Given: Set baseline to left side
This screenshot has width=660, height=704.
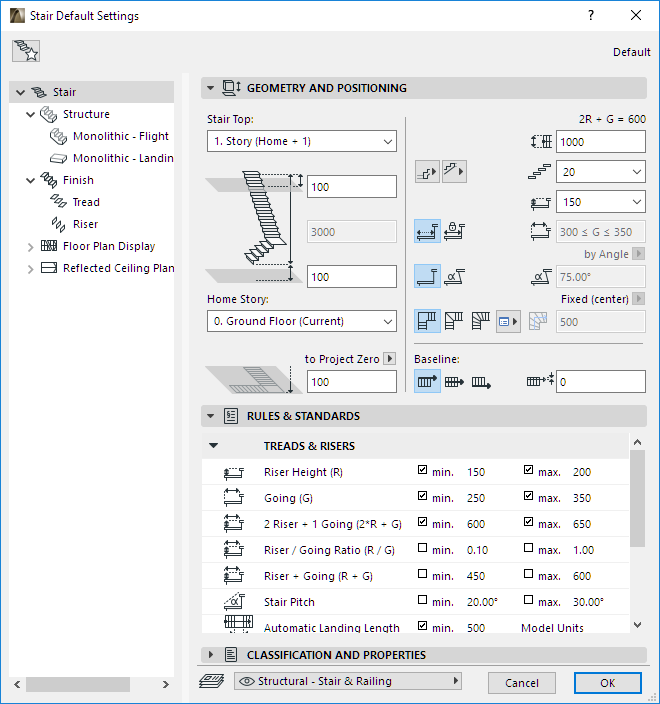Looking at the screenshot, I should pyautogui.click(x=427, y=382).
